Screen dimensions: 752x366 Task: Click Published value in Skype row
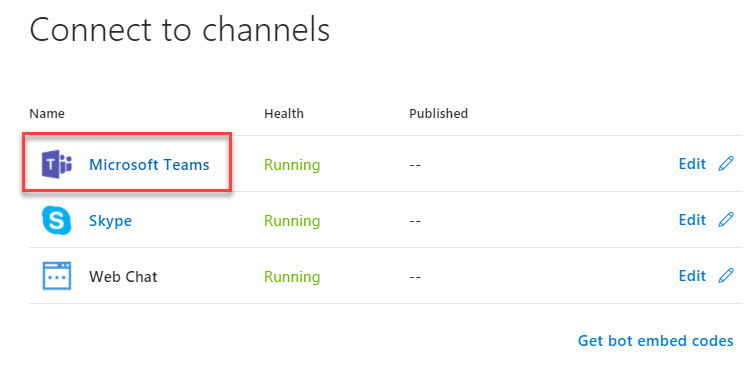tap(415, 221)
